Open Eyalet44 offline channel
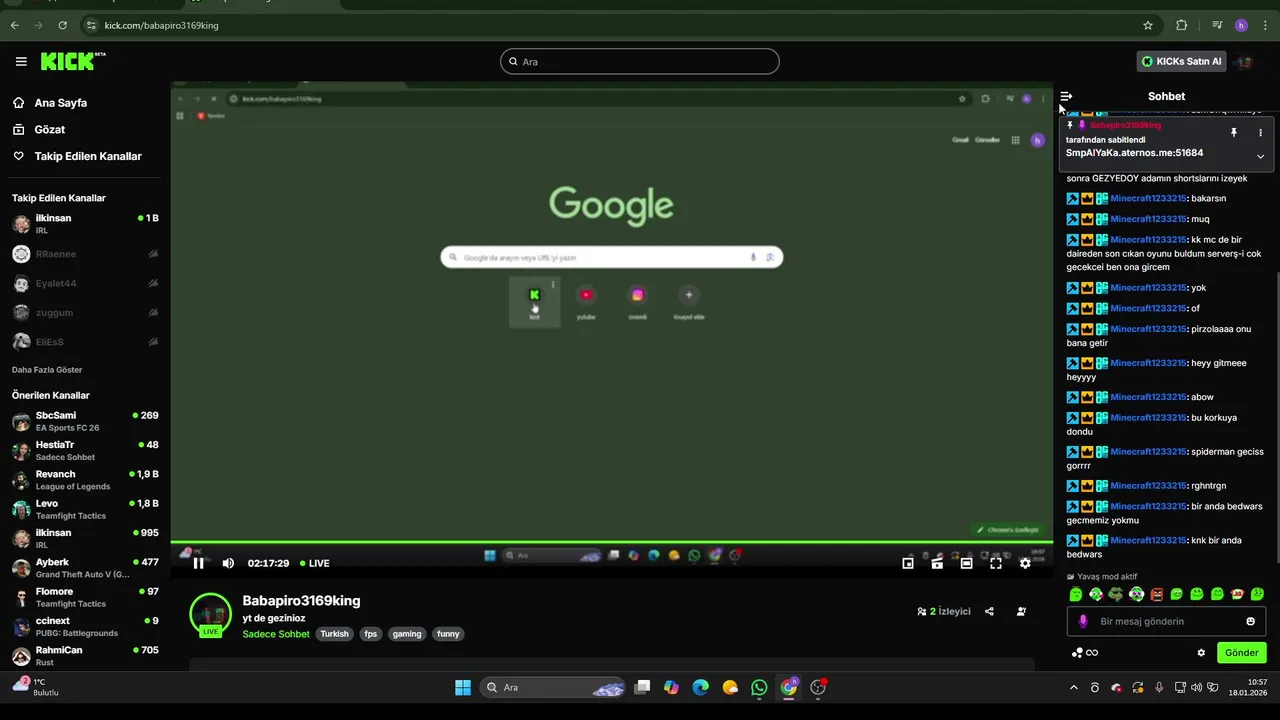 click(85, 283)
